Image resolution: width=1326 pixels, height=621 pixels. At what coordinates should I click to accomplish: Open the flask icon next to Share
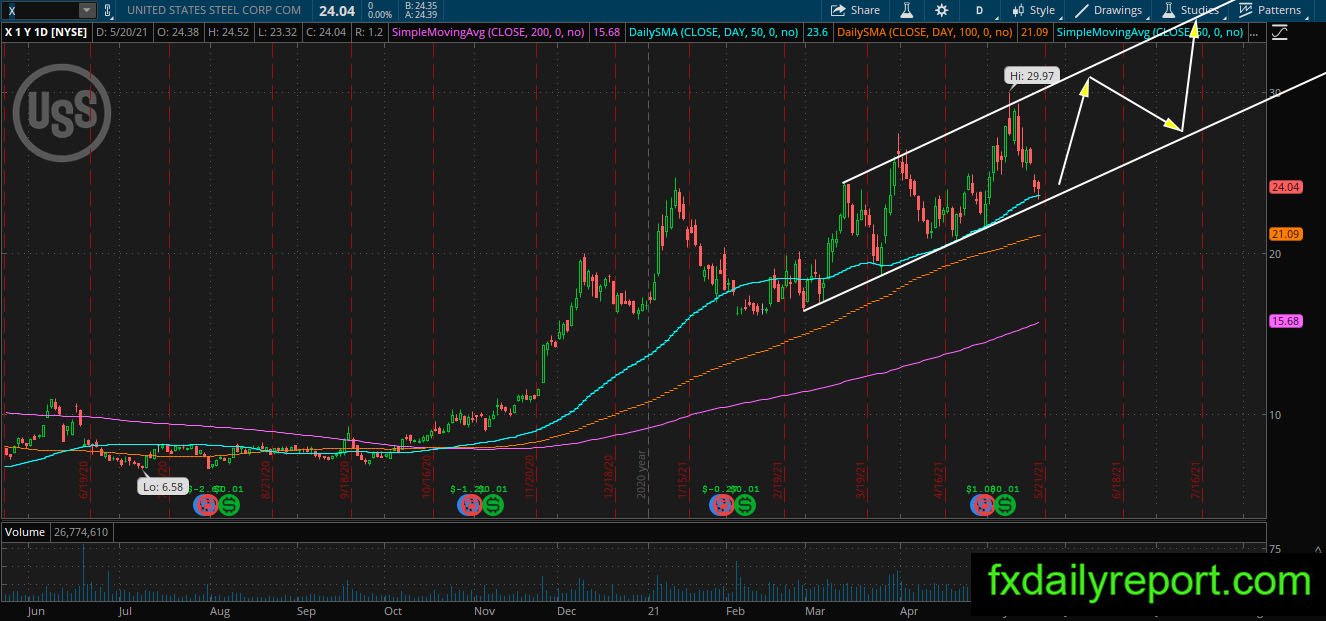click(x=907, y=10)
